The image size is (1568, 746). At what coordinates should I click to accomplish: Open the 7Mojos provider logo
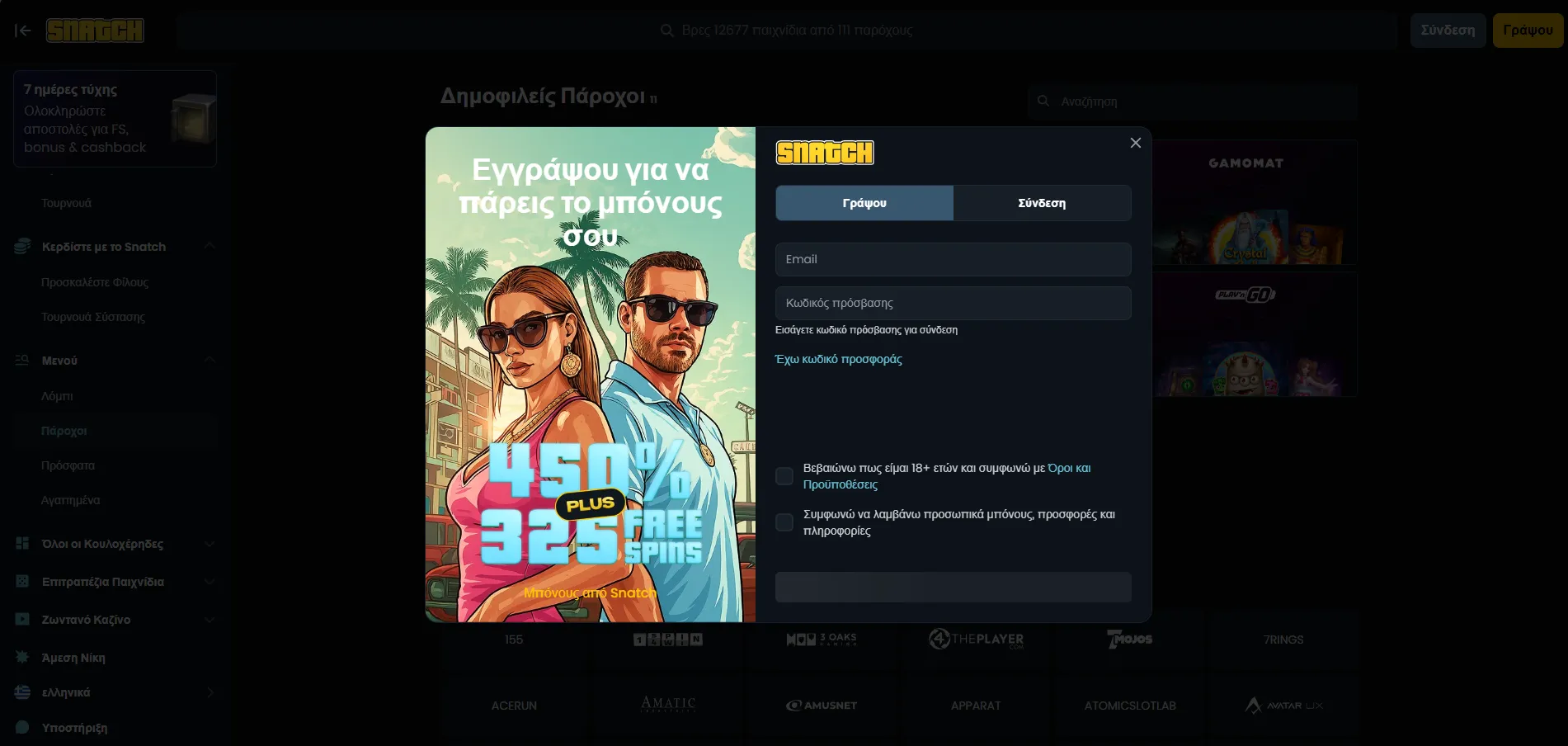pyautogui.click(x=1130, y=640)
